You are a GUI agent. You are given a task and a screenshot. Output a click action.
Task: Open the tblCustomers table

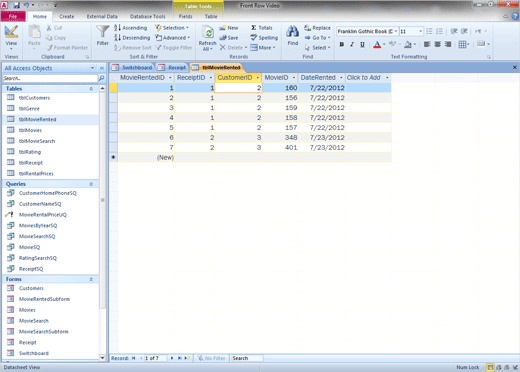(34, 98)
